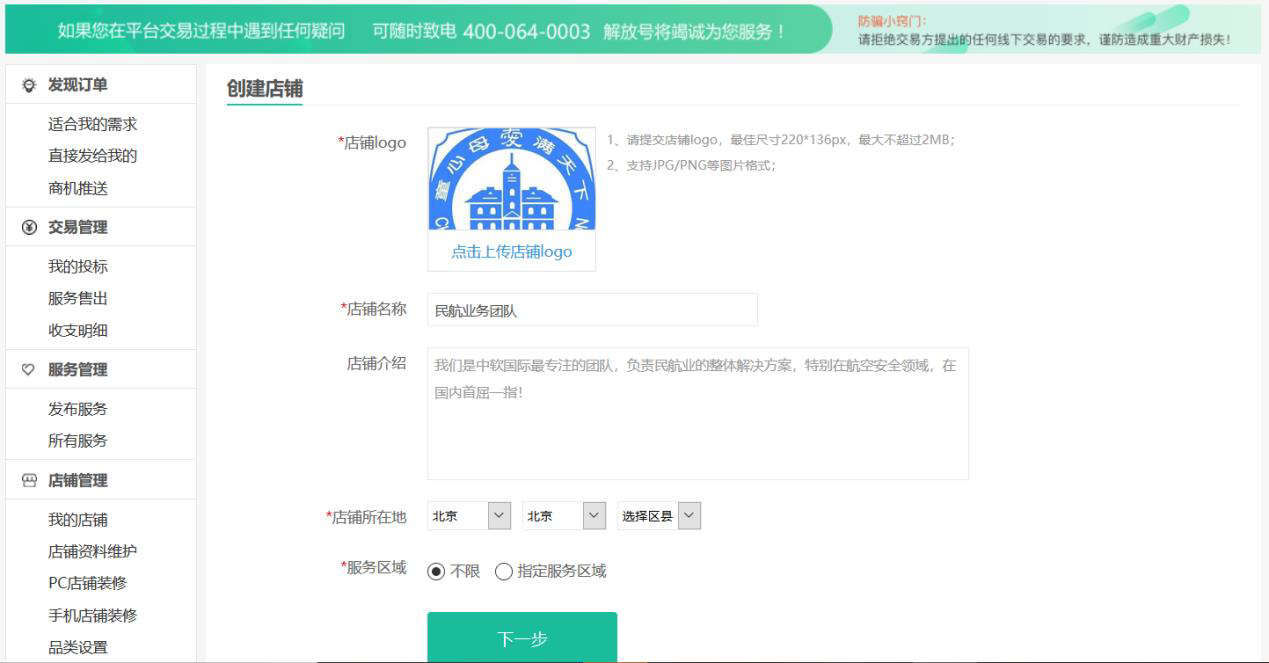Click the heart icon beside 服务管理

(x=28, y=370)
